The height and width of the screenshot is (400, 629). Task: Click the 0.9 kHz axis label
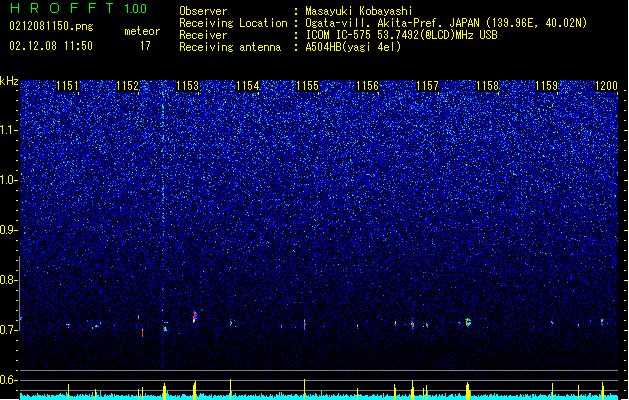(9, 230)
